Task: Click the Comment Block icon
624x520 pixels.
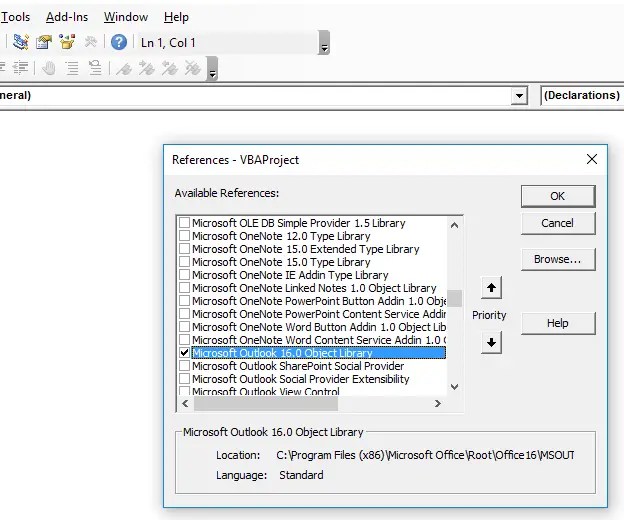Action: [72, 68]
